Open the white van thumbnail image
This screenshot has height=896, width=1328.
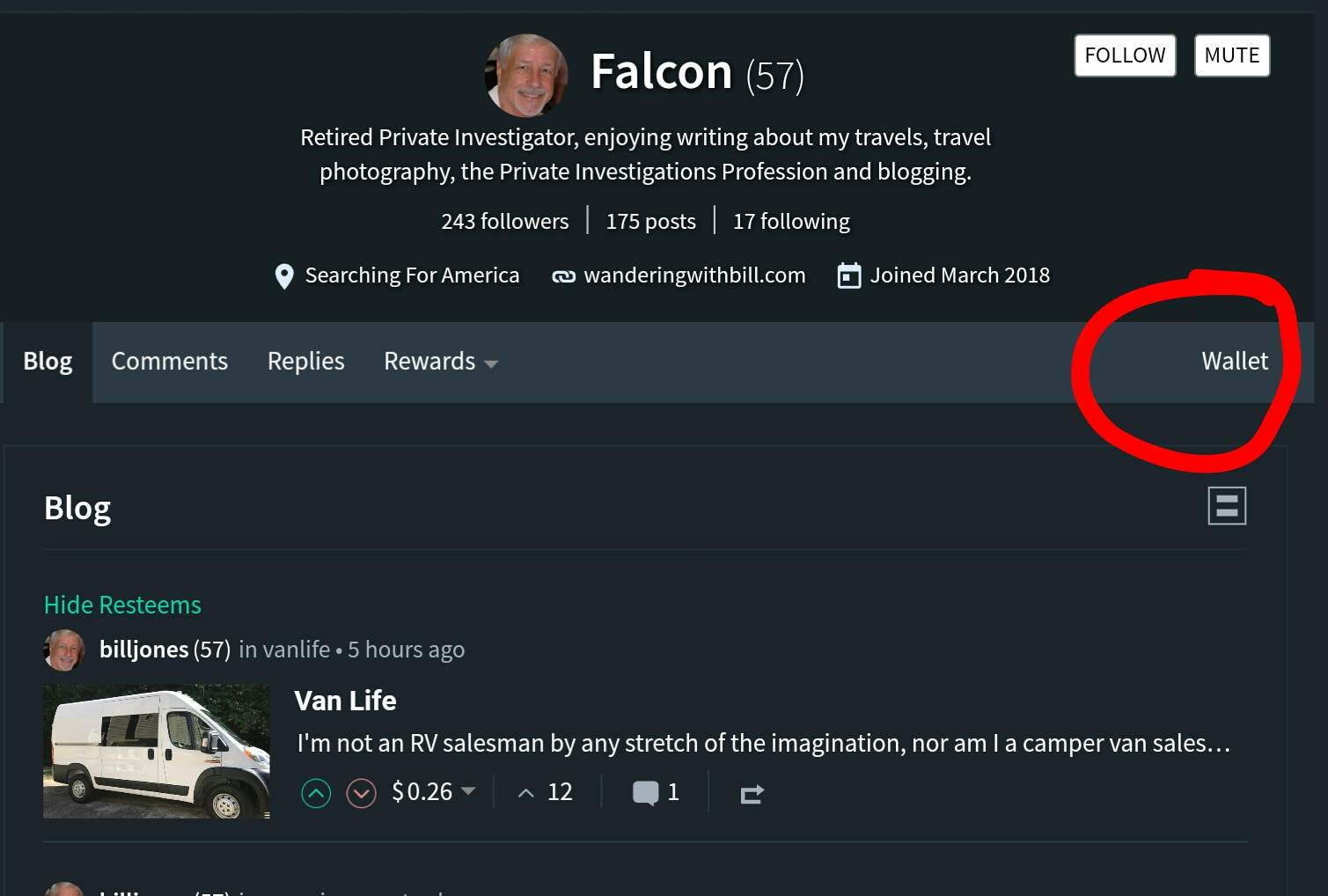tap(157, 751)
